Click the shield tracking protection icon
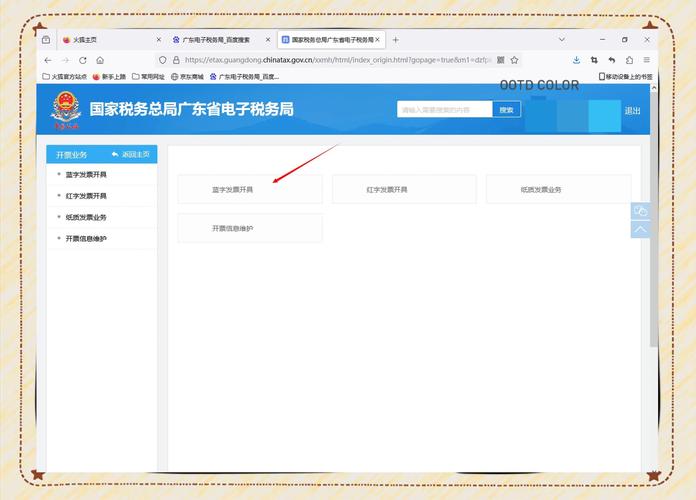The height and width of the screenshot is (500, 696). tap(162, 60)
